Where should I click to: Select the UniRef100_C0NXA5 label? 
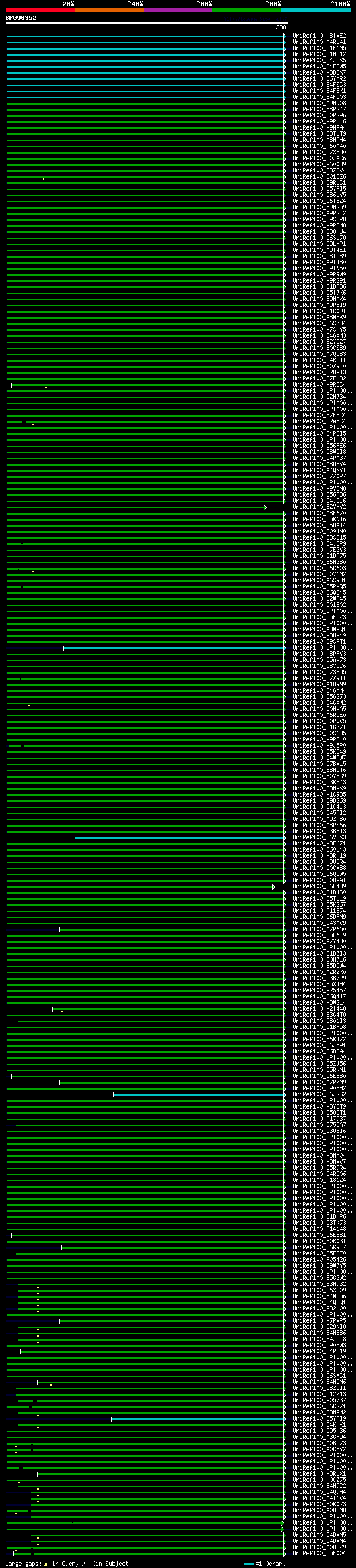[x=319, y=709]
